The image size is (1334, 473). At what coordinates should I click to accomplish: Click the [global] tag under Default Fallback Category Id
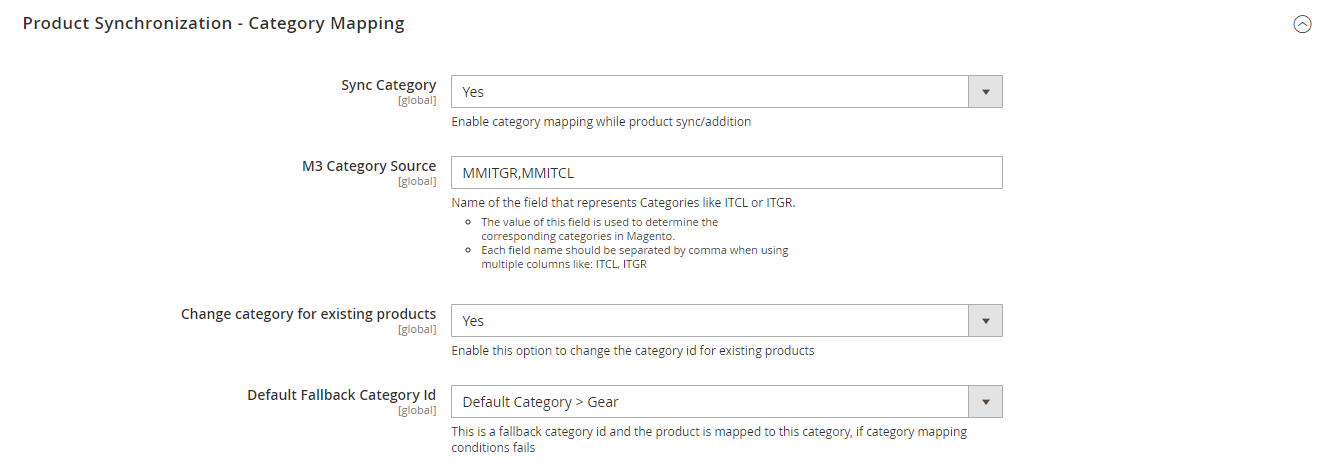tap(417, 410)
